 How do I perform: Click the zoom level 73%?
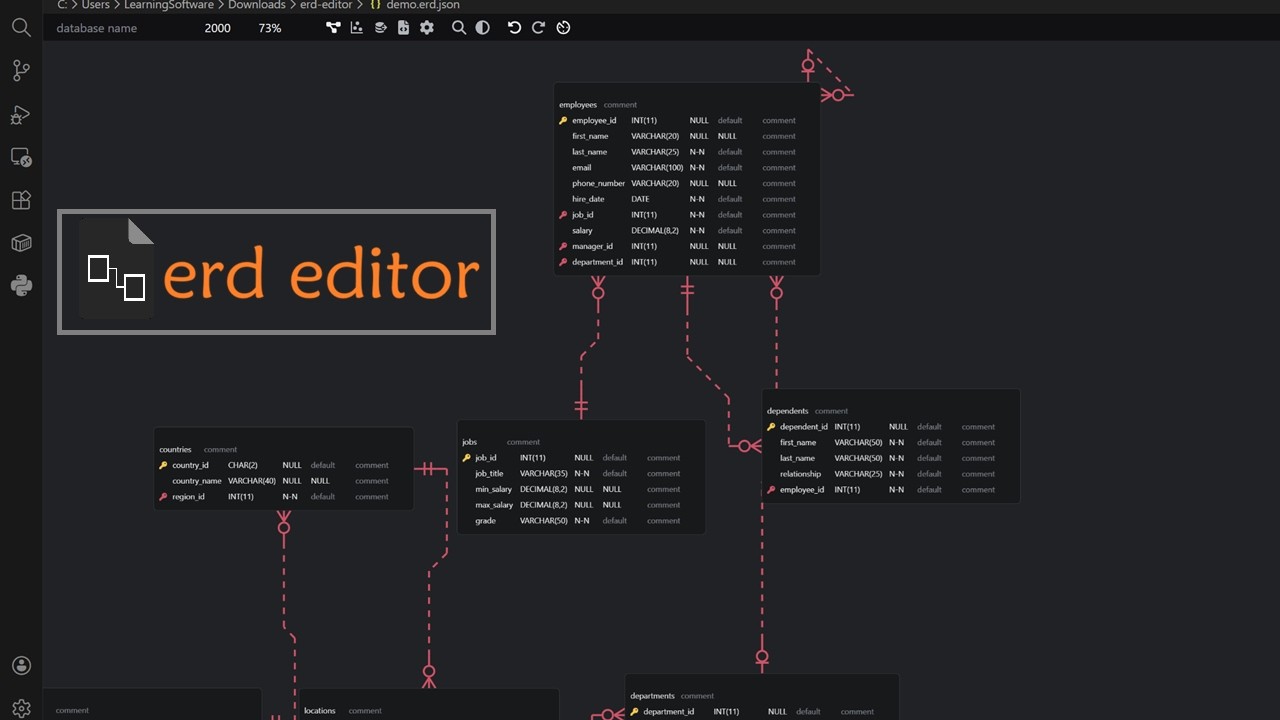[x=270, y=28]
